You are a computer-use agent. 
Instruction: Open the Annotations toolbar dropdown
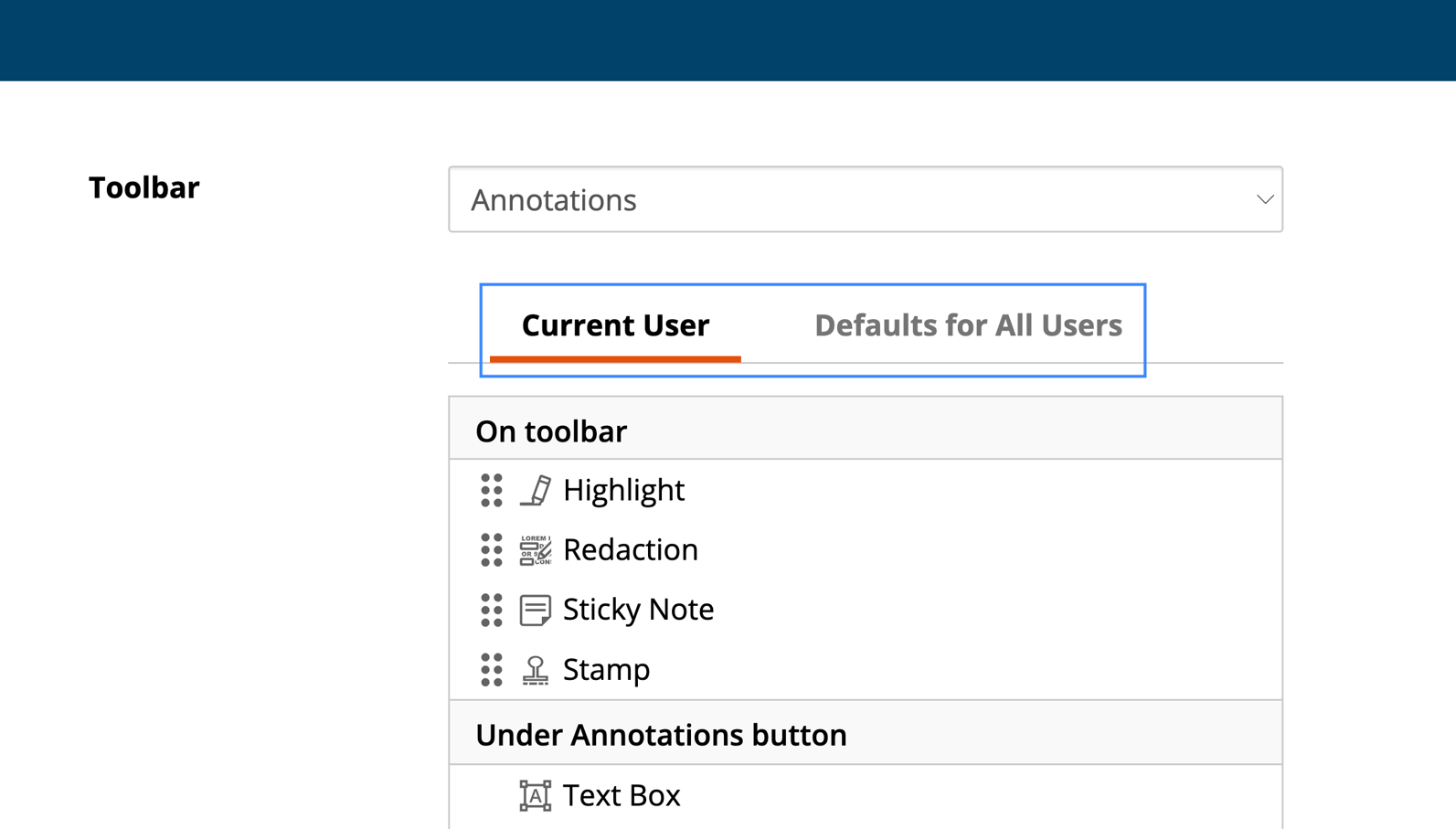[866, 199]
